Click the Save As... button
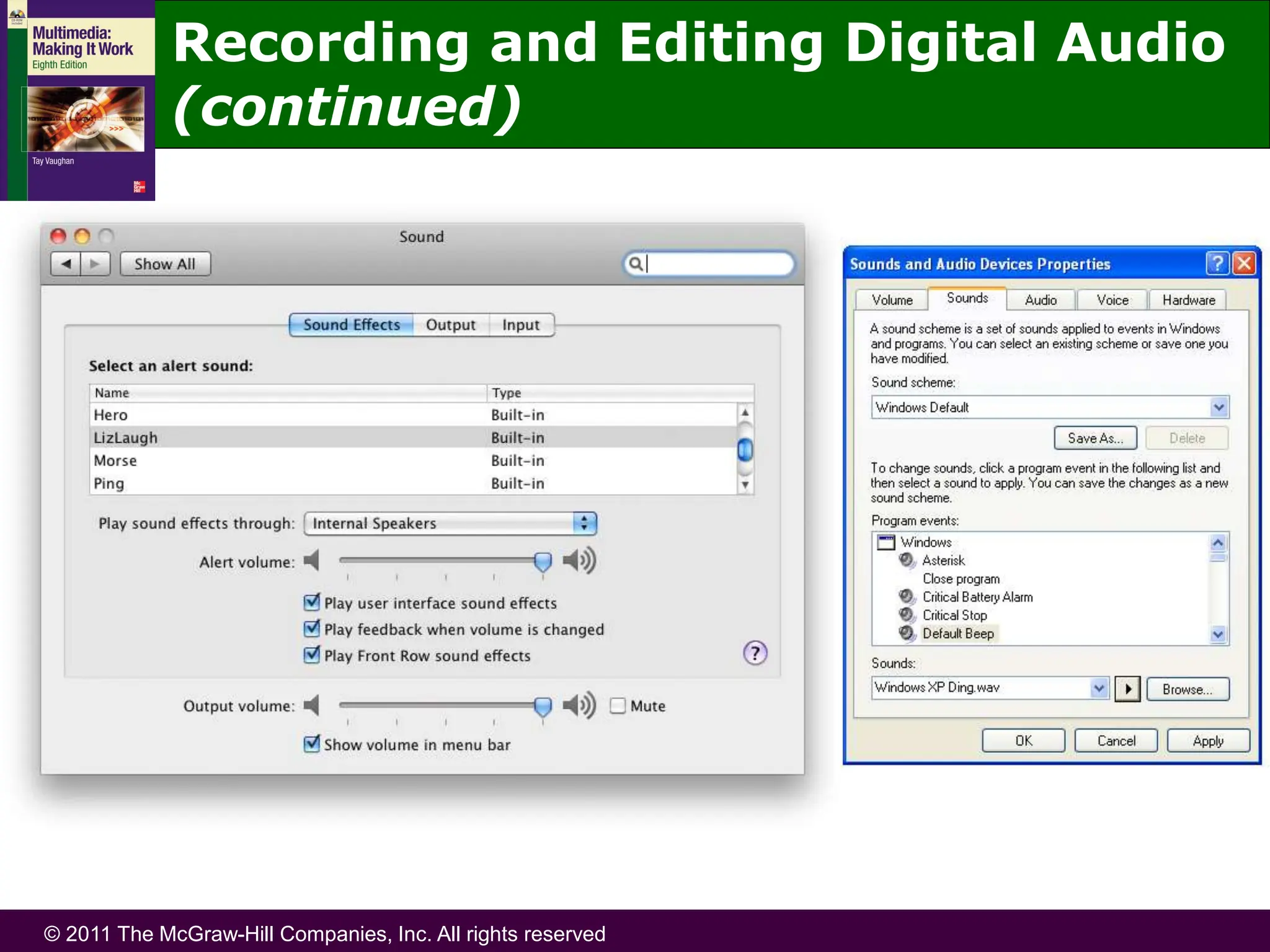 pos(1095,438)
